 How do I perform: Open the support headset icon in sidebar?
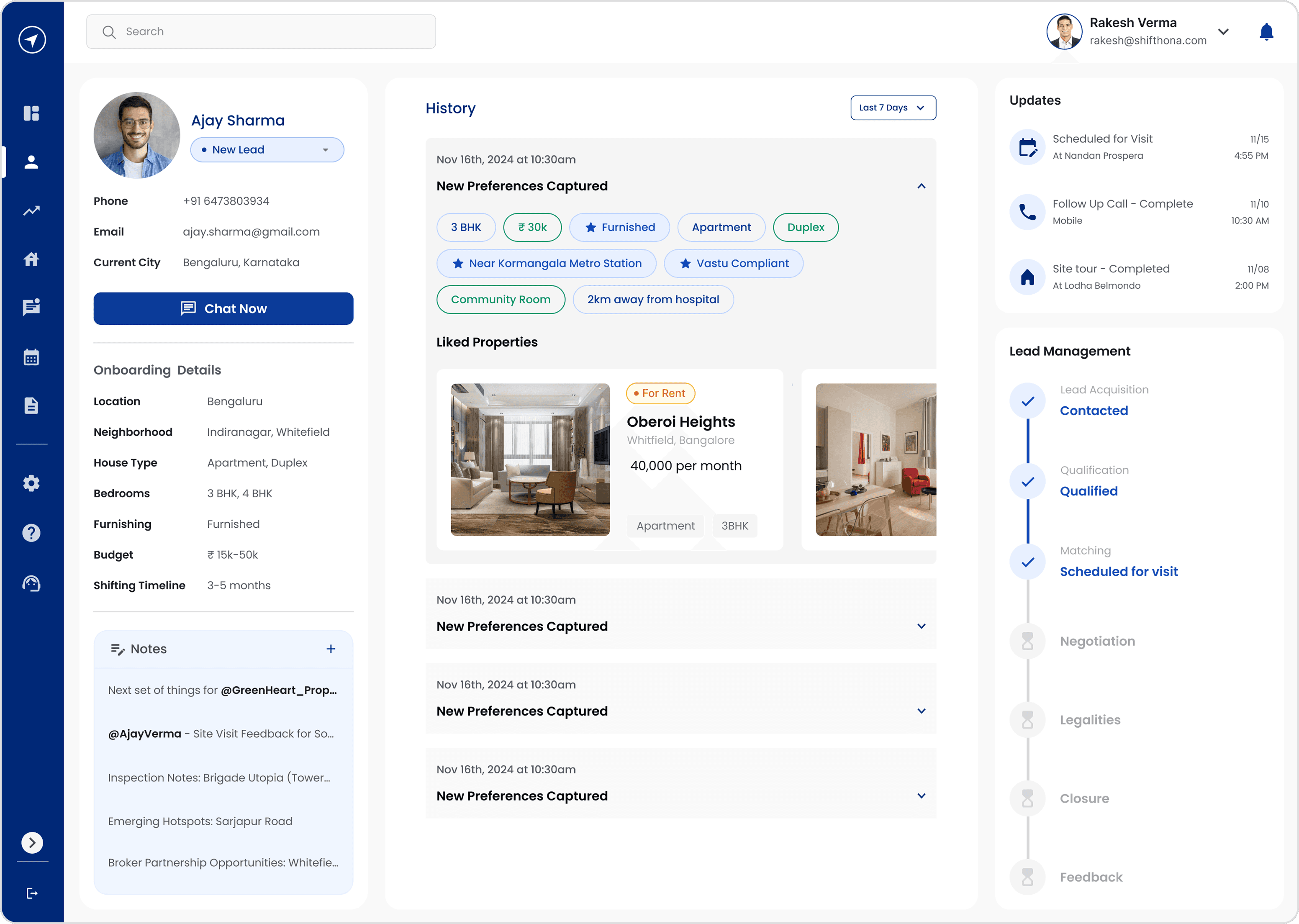pos(31,583)
